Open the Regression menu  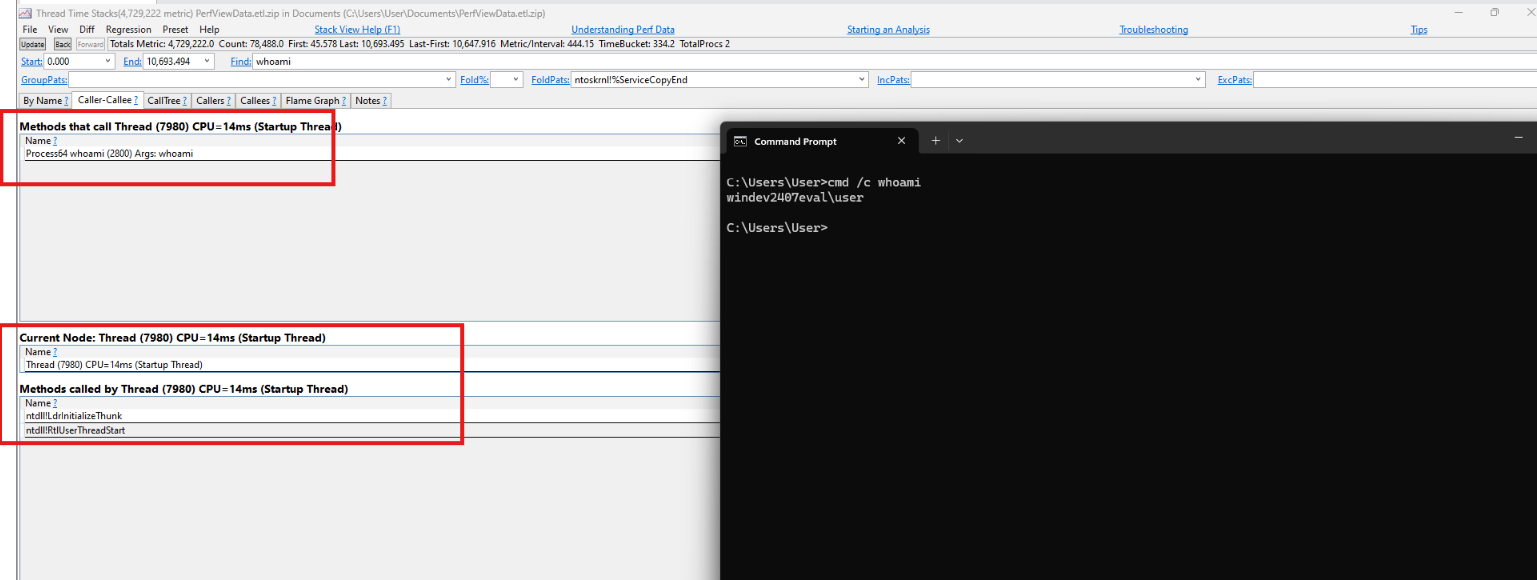point(129,30)
